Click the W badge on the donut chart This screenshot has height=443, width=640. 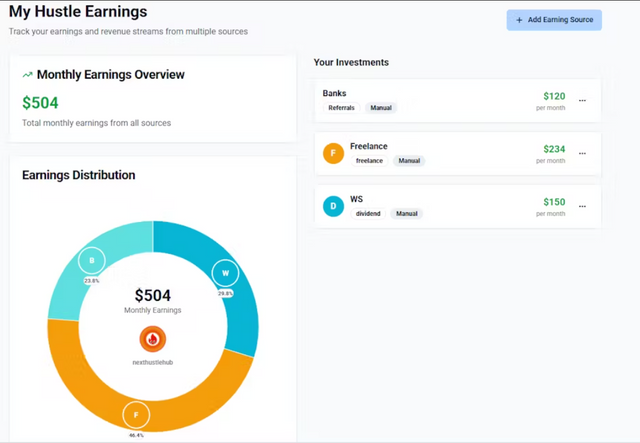coord(225,273)
